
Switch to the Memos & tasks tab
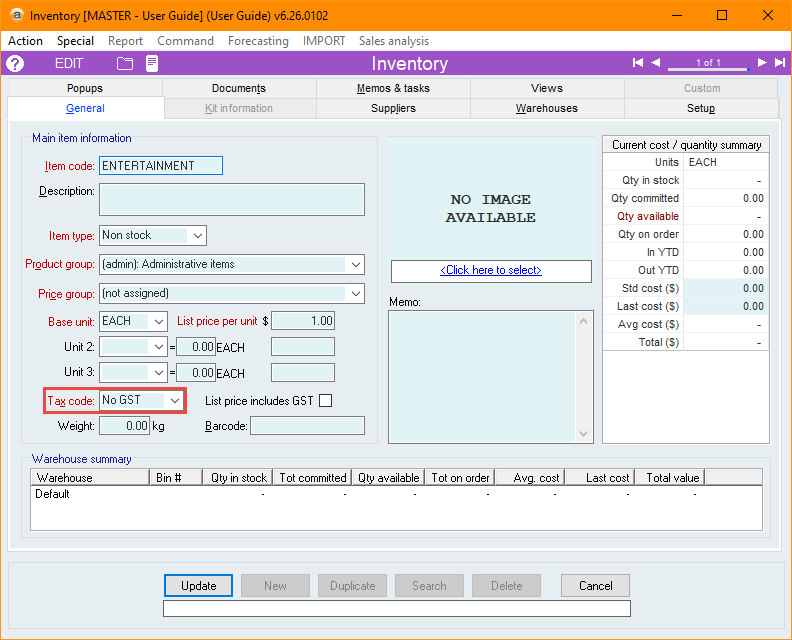click(x=393, y=88)
